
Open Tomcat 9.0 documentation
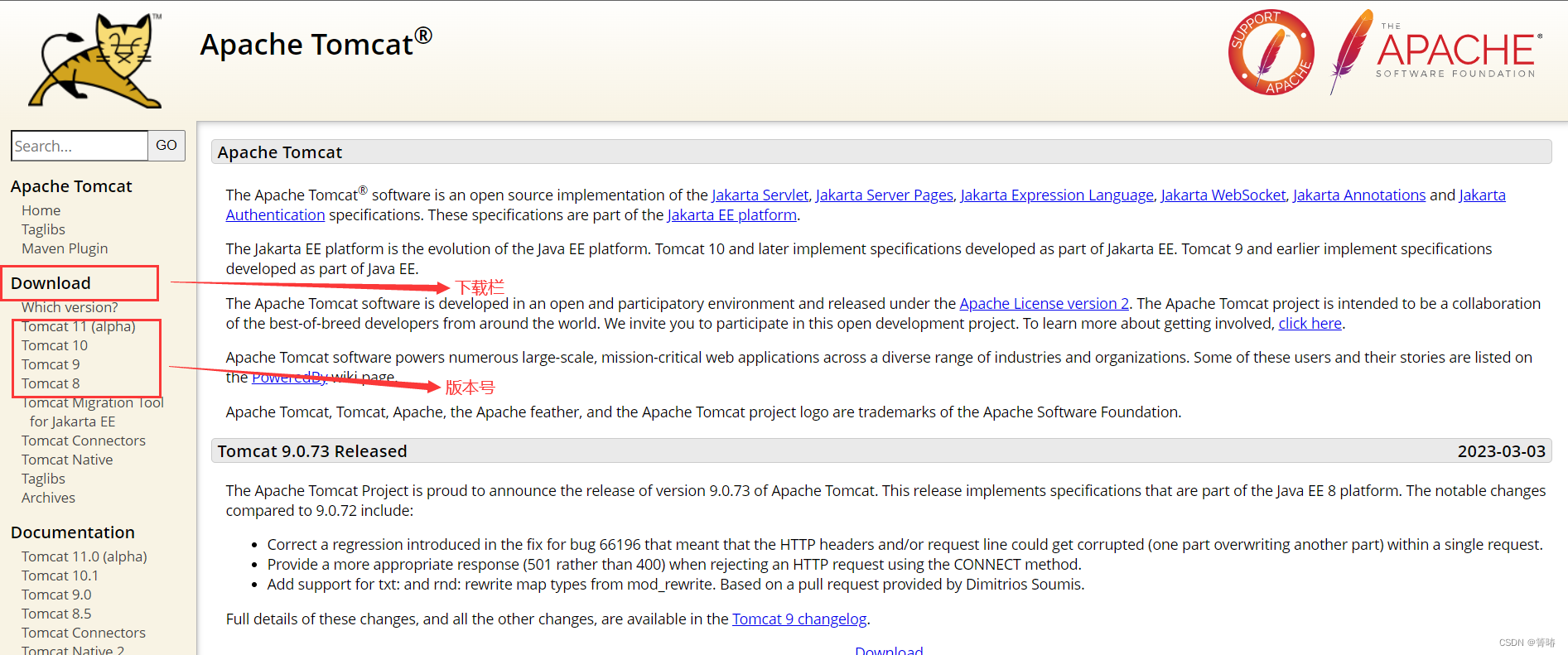(56, 595)
